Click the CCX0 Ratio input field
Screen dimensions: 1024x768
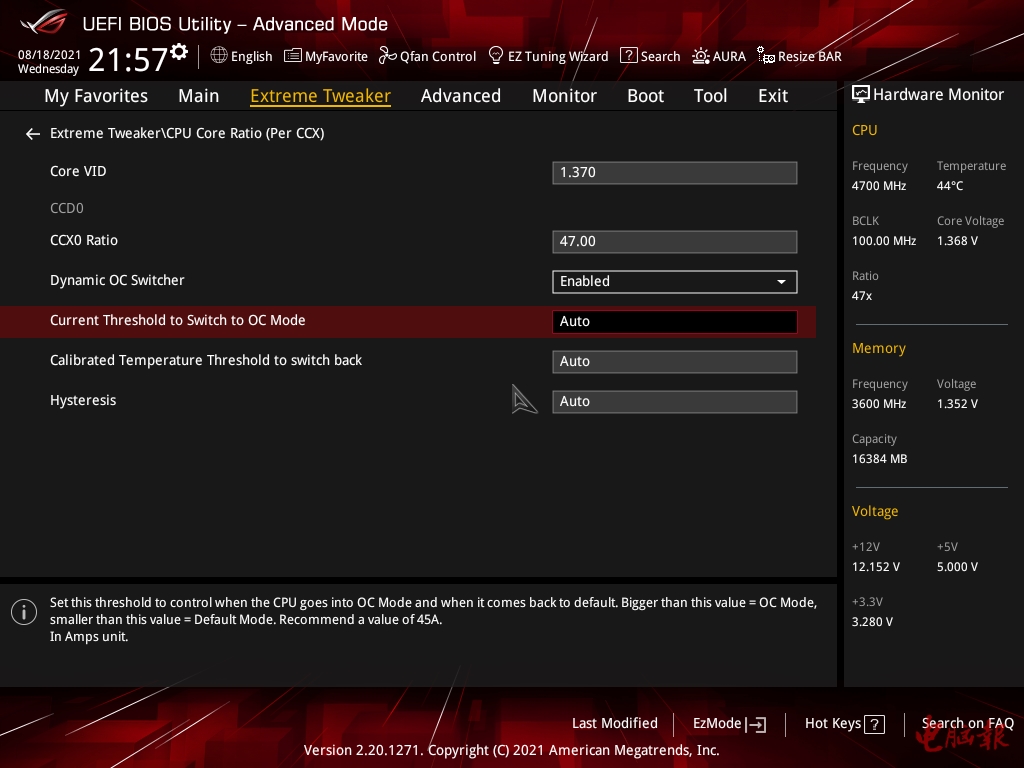point(674,242)
